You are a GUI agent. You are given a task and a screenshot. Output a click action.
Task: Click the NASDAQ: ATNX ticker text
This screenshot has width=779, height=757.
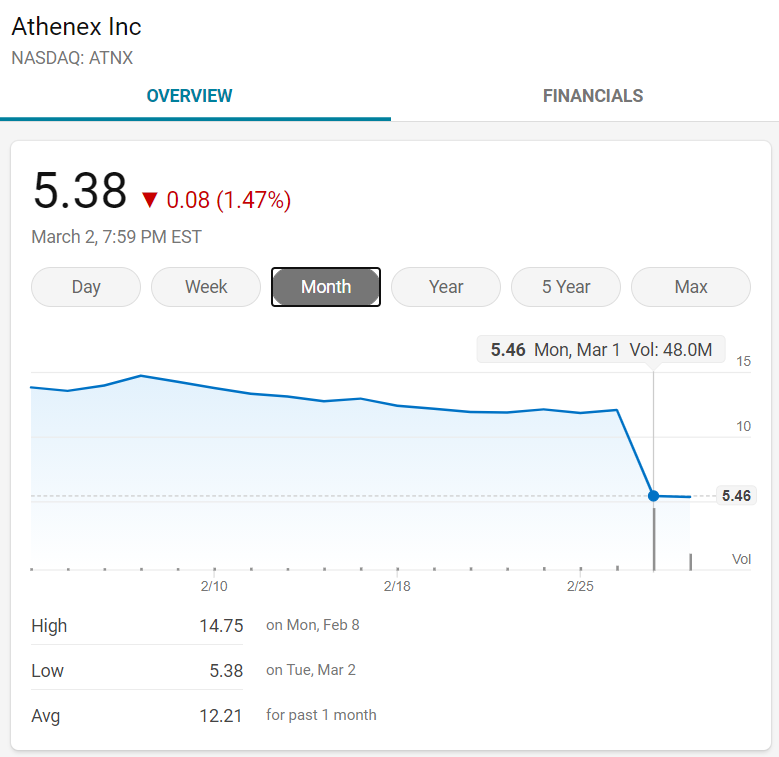(x=72, y=58)
